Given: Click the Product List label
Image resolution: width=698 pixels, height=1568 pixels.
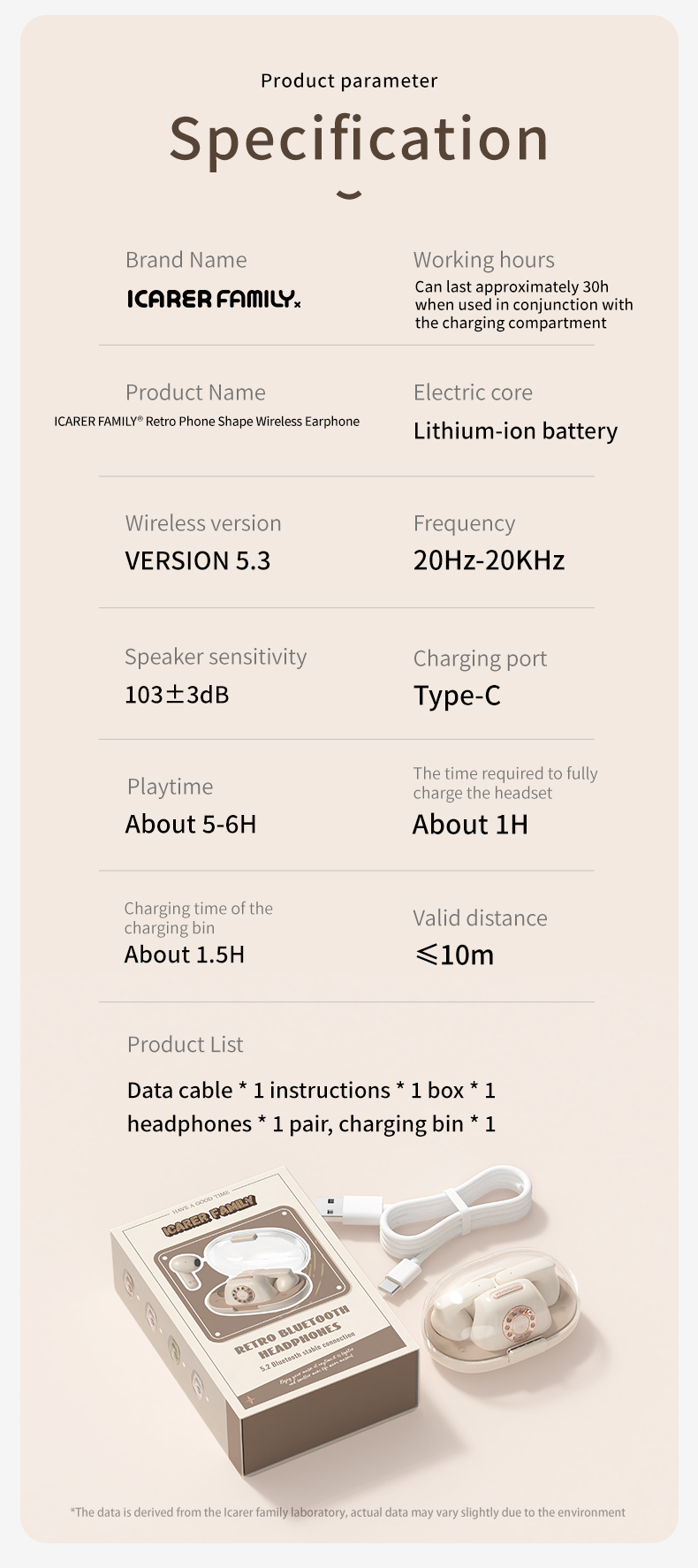Looking at the screenshot, I should coord(185,1044).
